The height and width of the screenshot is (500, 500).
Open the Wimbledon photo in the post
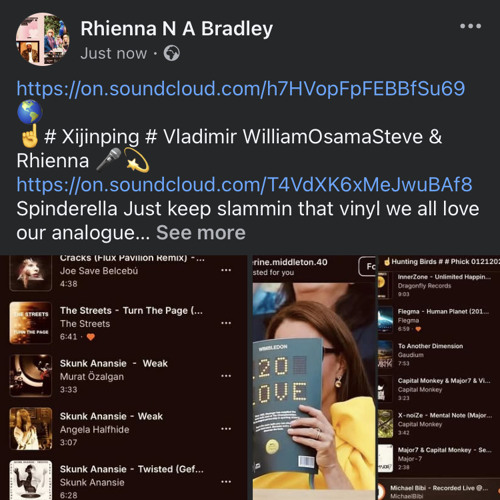pyautogui.click(x=314, y=390)
